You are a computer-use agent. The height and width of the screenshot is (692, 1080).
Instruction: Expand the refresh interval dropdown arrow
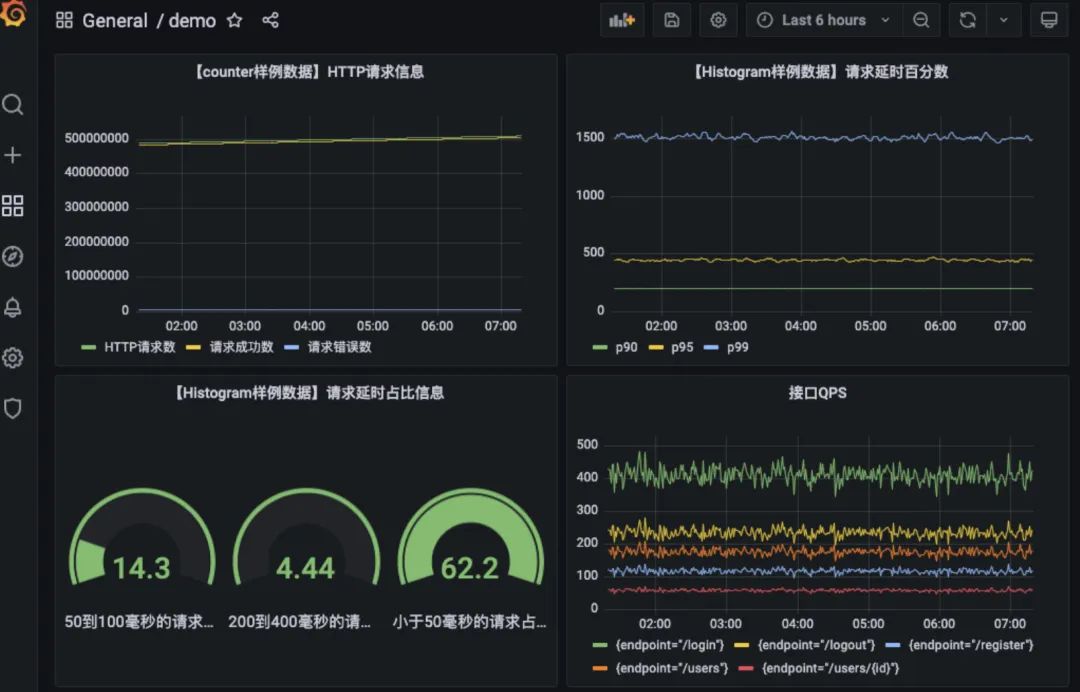coord(1004,20)
